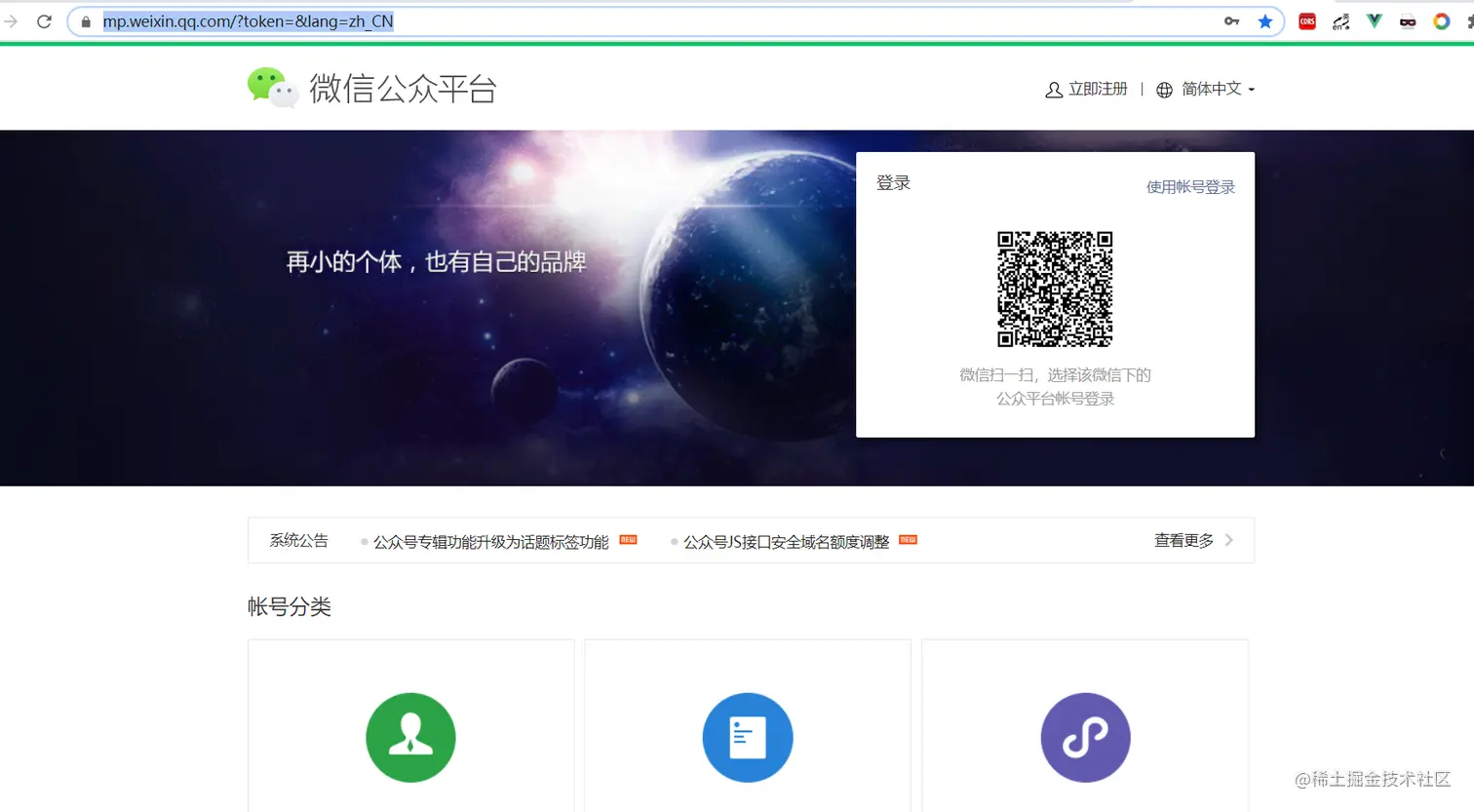Open the en translation extension icon

1341,21
